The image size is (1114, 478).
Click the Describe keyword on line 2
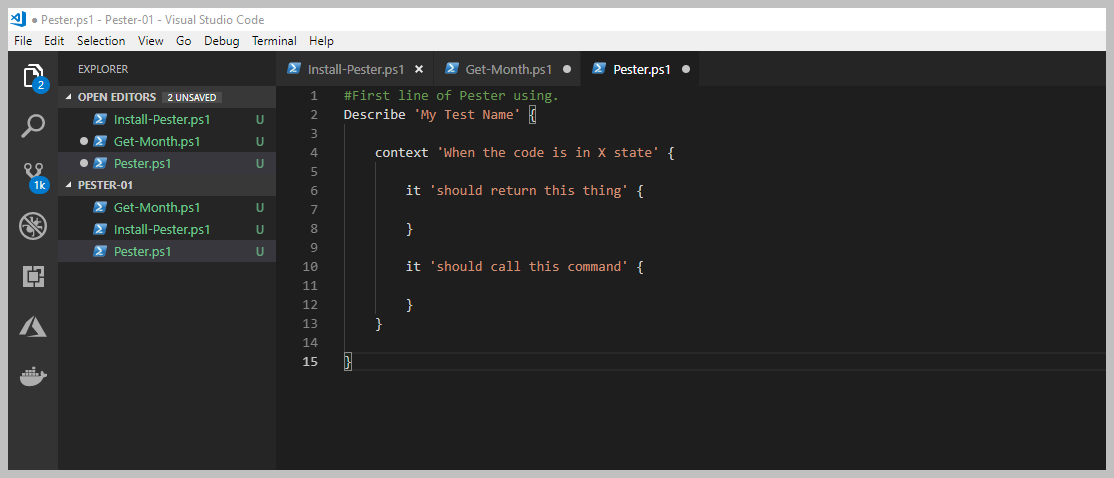(x=374, y=114)
